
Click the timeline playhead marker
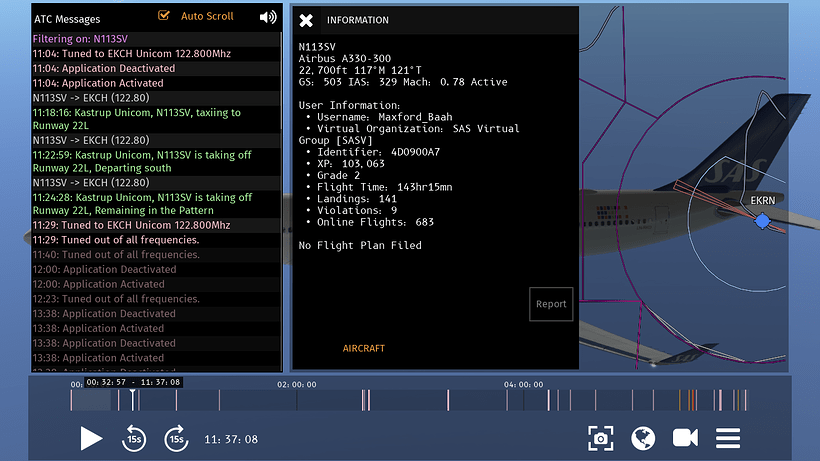coord(133,400)
